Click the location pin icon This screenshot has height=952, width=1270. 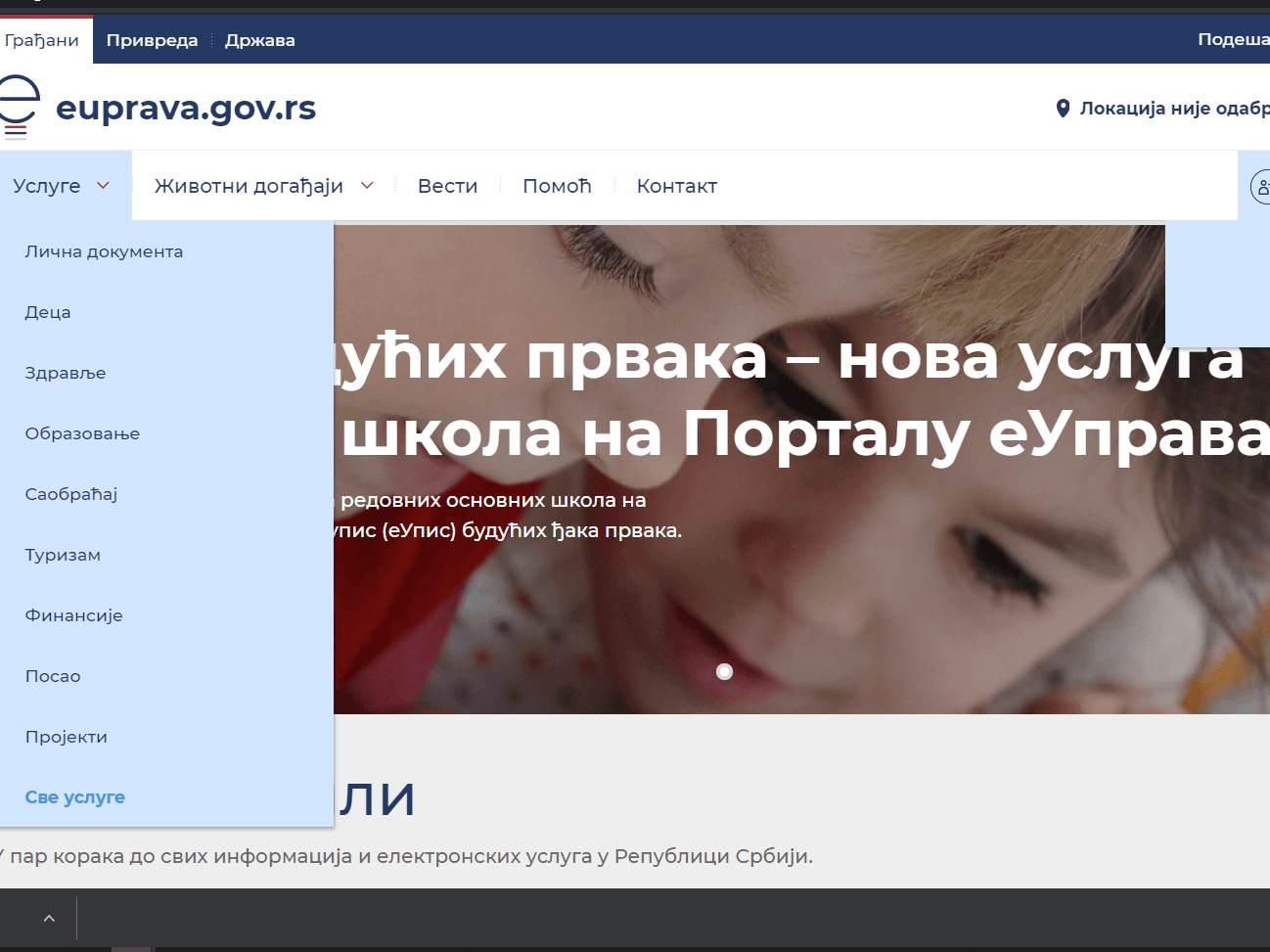pos(1063,109)
